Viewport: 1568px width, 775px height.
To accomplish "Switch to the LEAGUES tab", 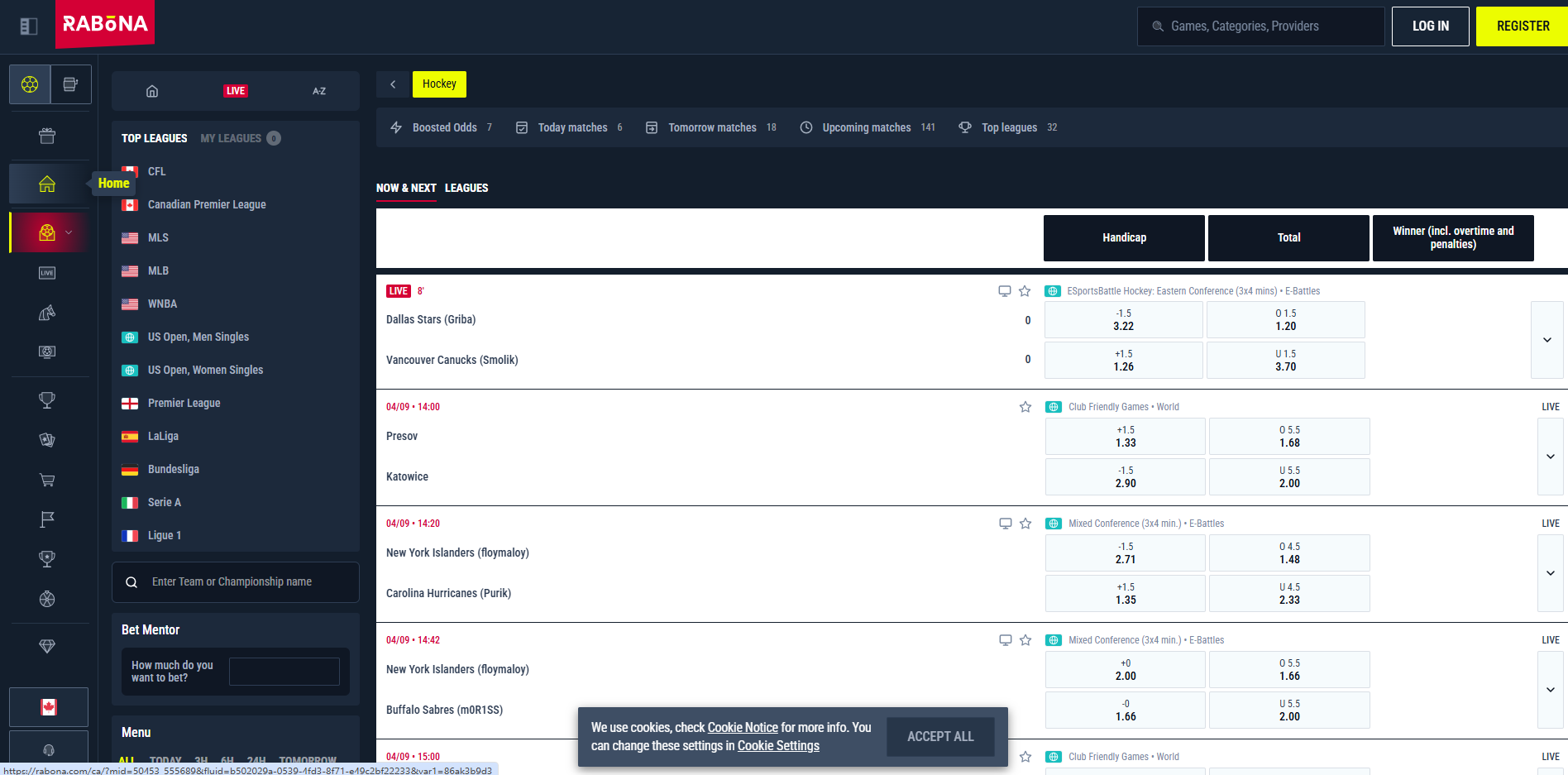I will (x=466, y=188).
